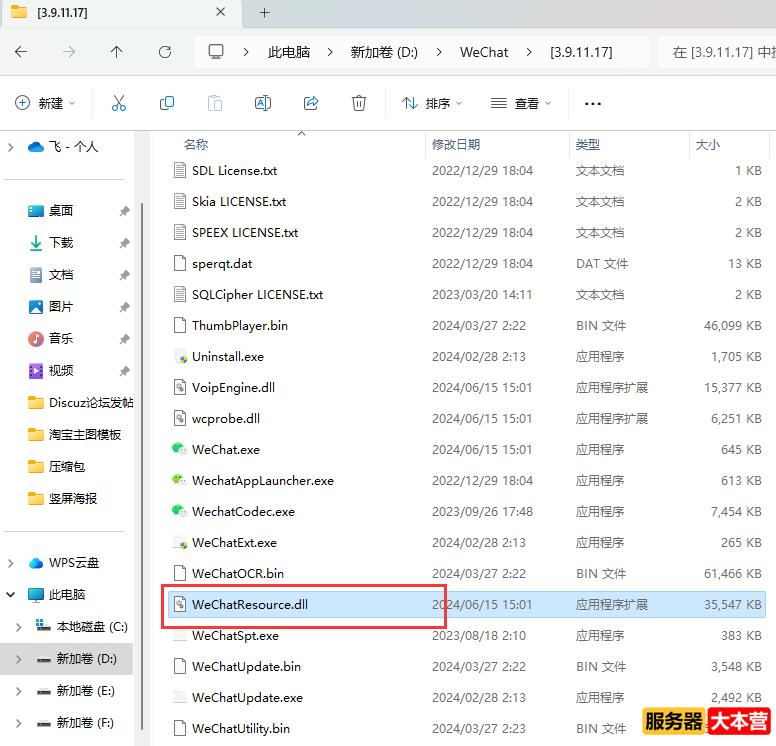Collapse the 此电脑 tree node
This screenshot has width=776, height=746.
pyautogui.click(x=10, y=595)
